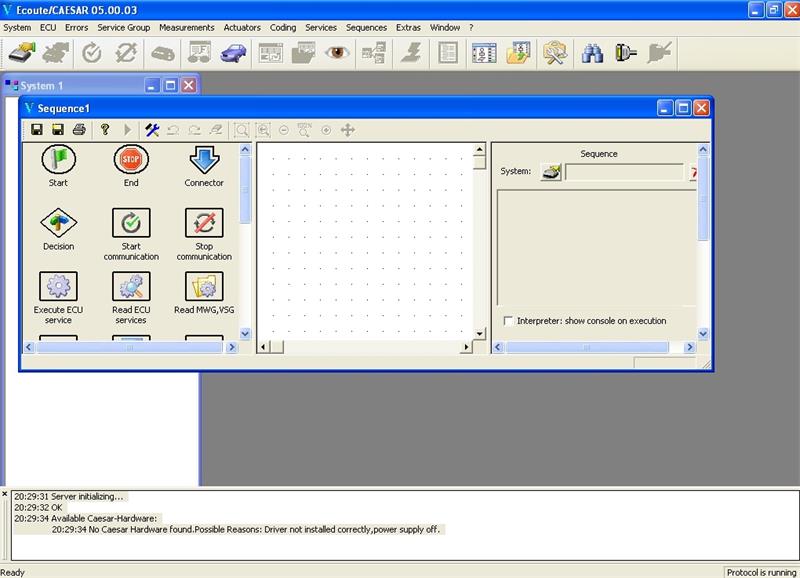Choose the Decision block
The image size is (800, 578).
(58, 223)
